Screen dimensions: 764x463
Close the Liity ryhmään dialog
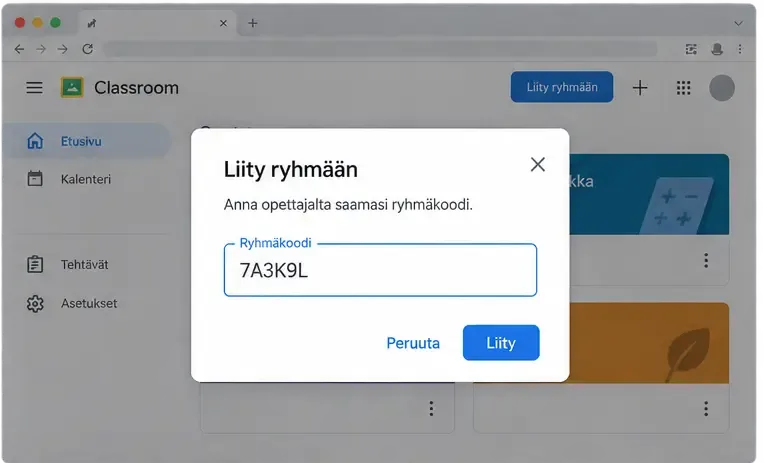[x=537, y=164]
